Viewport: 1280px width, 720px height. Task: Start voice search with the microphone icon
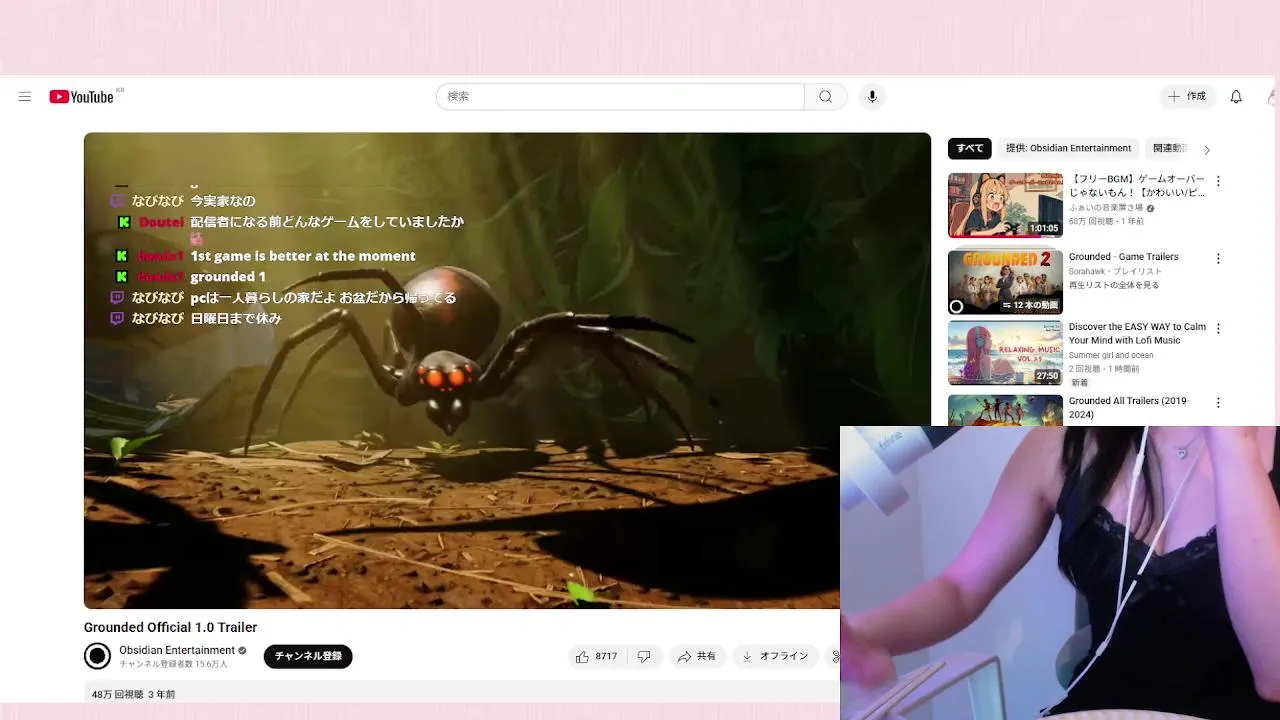point(872,97)
